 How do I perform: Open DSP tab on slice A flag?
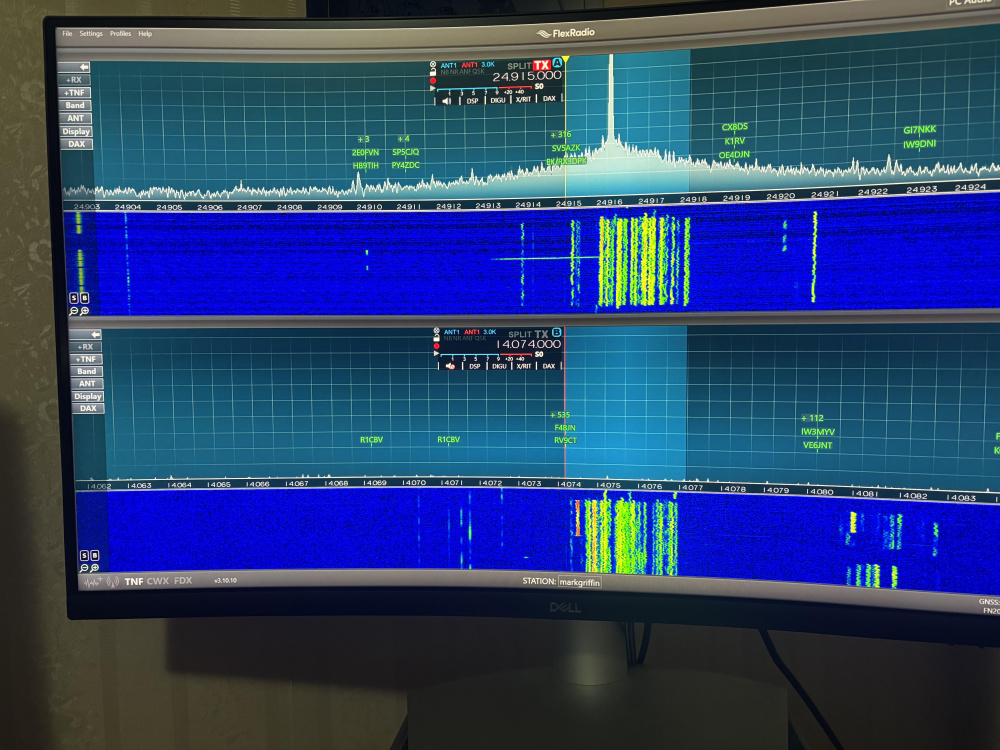click(473, 101)
